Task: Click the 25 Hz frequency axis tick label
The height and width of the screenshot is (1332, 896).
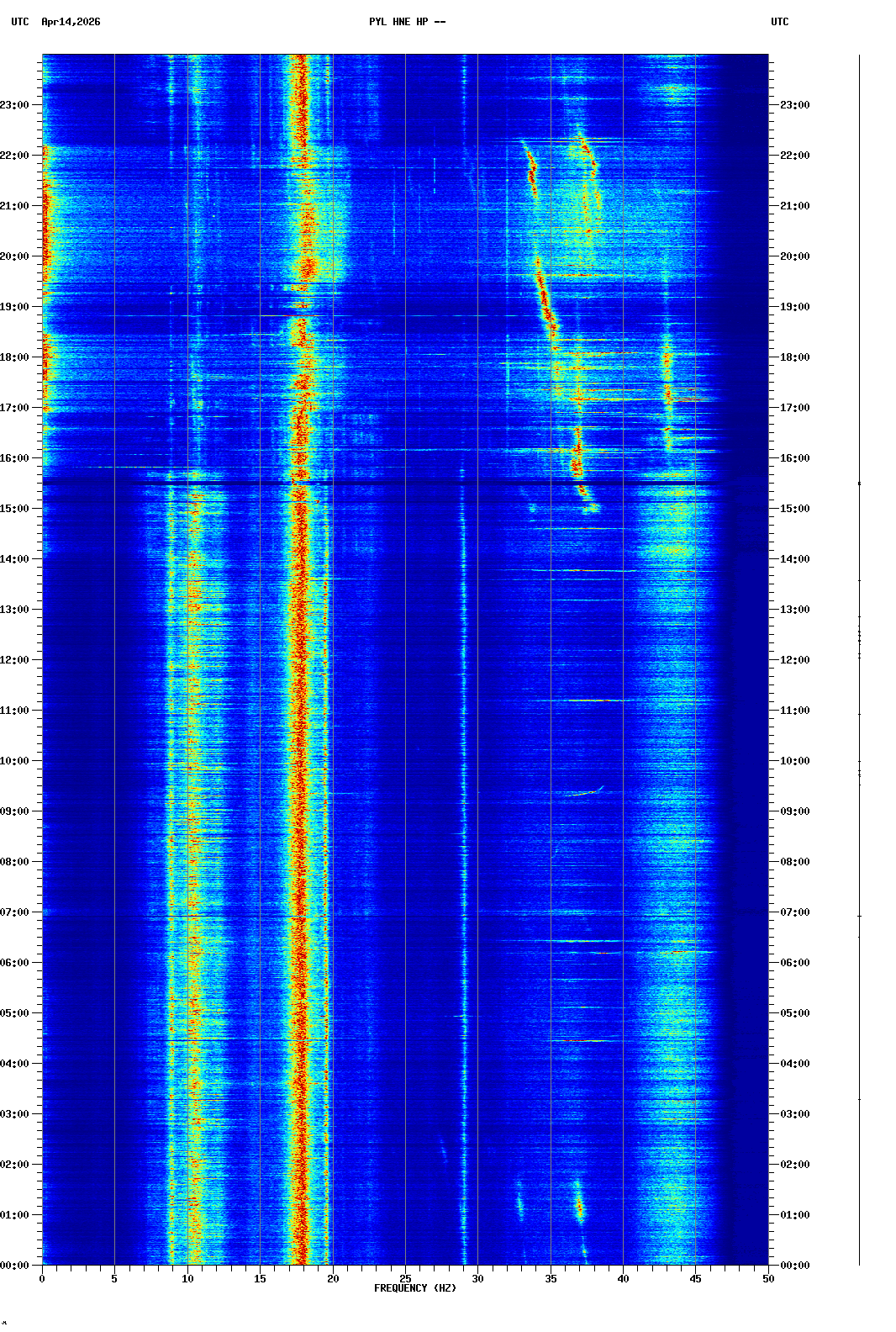Action: [405, 1279]
